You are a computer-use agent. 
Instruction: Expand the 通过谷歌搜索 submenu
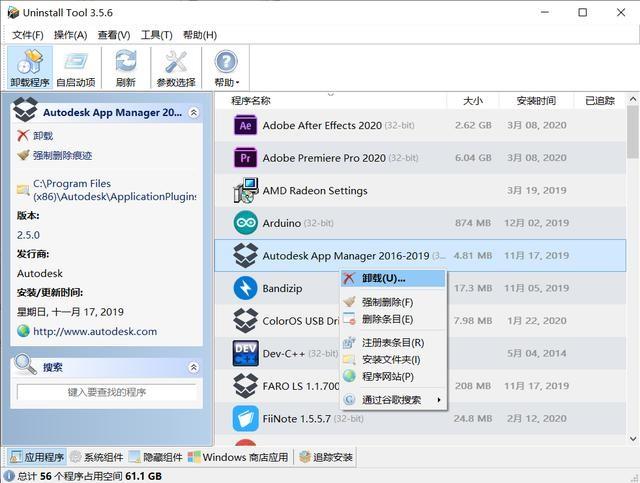point(393,400)
